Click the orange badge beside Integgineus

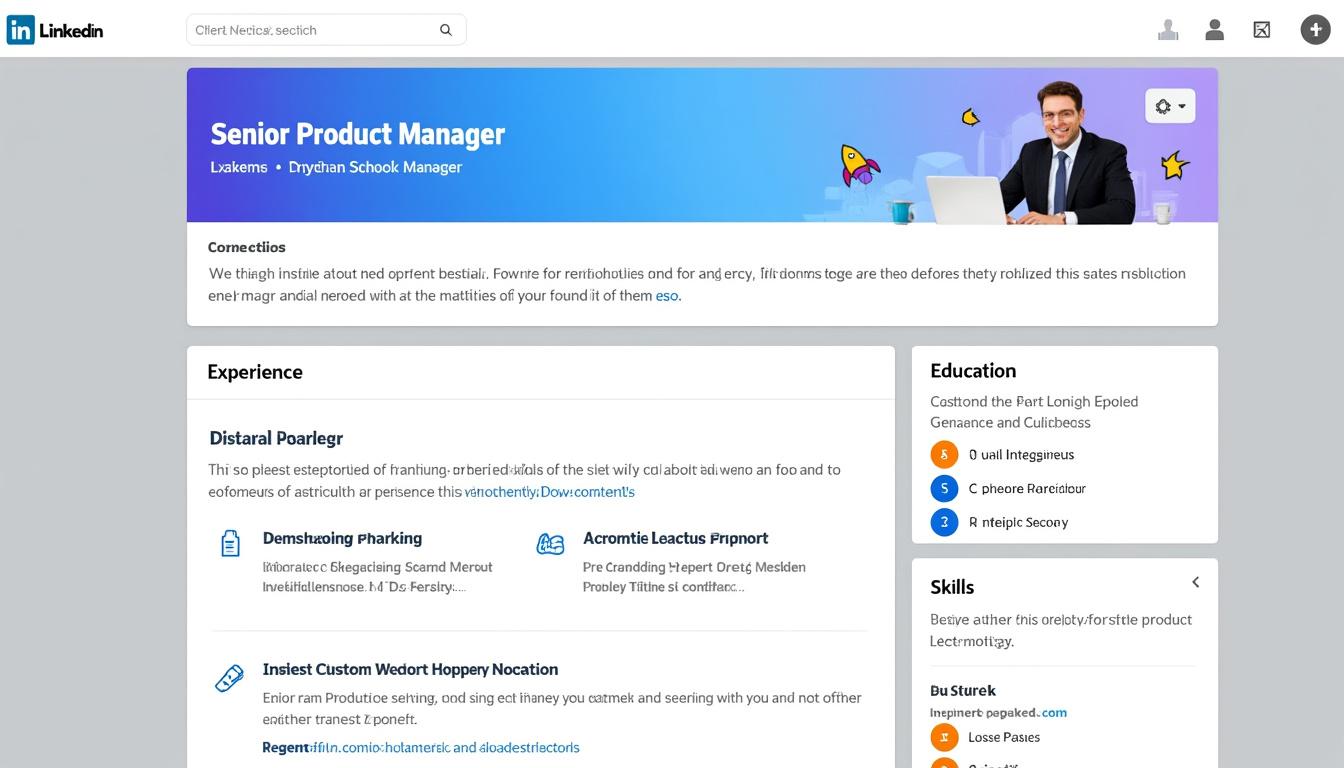(944, 454)
